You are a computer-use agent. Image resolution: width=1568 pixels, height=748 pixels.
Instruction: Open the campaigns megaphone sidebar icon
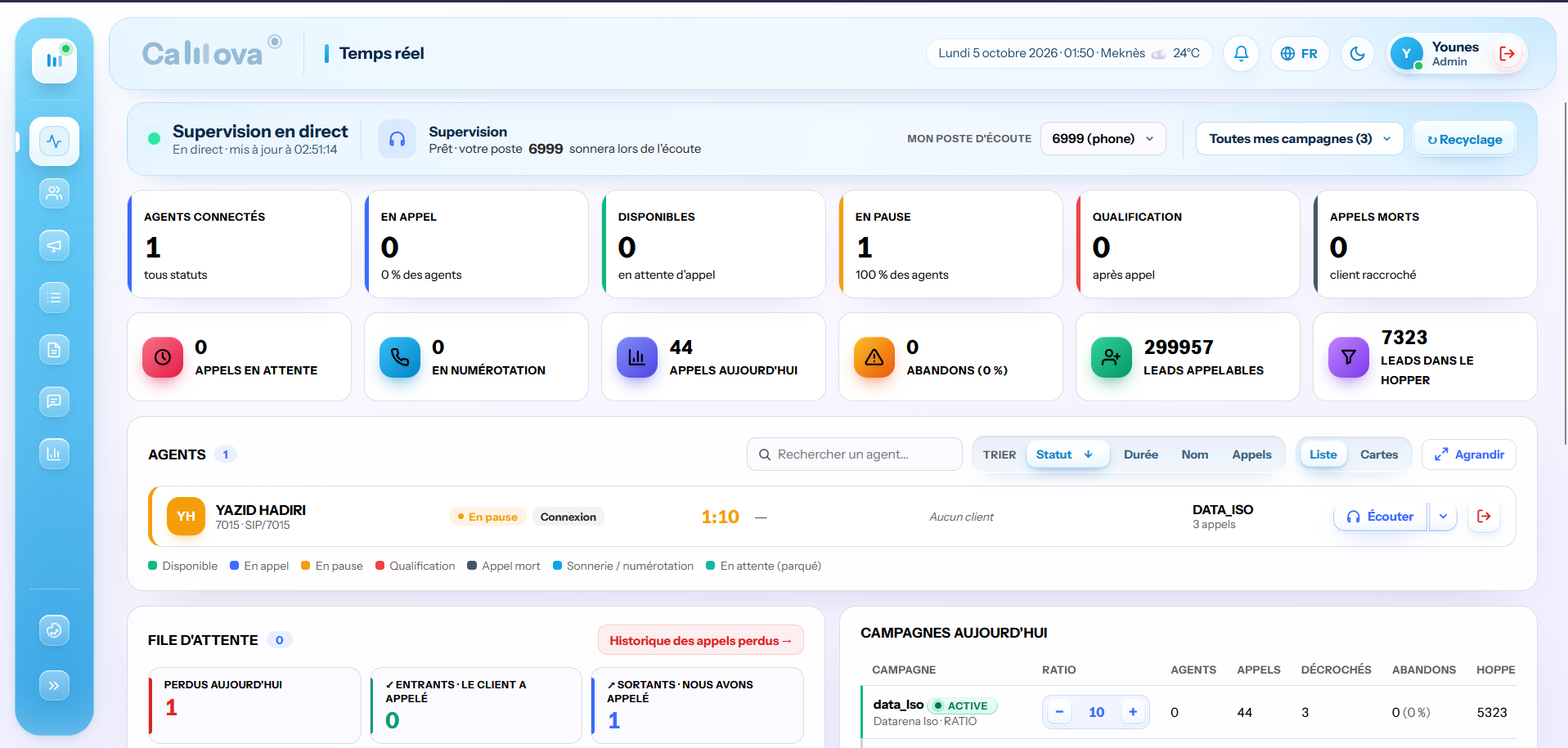click(54, 245)
